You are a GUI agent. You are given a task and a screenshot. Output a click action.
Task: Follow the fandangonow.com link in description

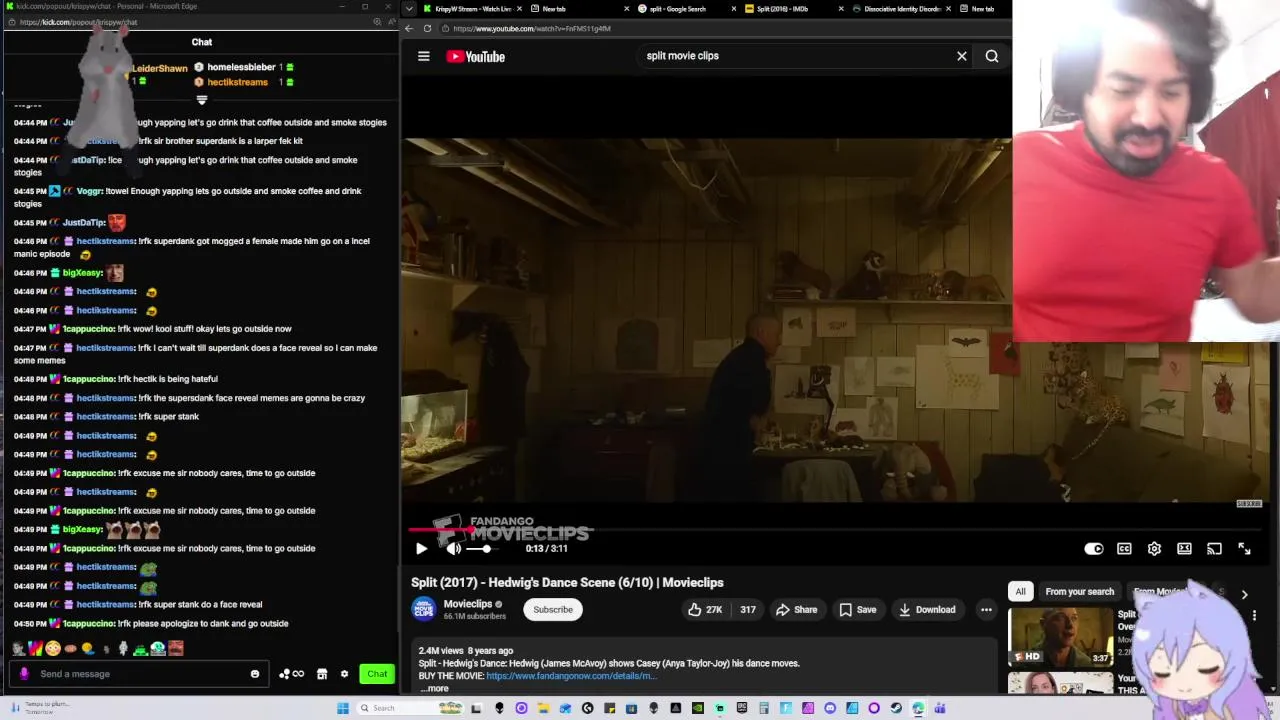click(x=571, y=676)
